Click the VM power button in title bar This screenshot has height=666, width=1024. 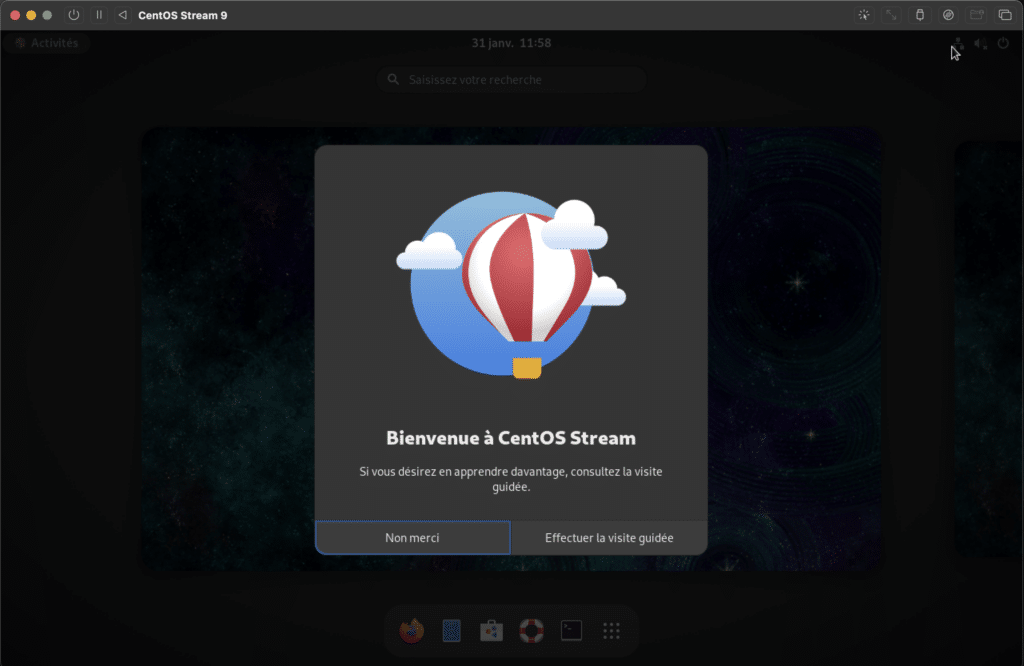(74, 15)
